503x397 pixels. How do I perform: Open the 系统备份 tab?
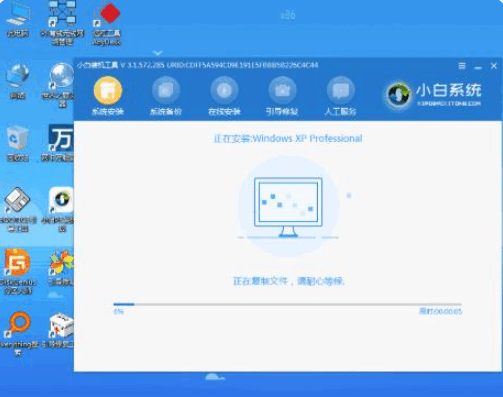point(166,96)
